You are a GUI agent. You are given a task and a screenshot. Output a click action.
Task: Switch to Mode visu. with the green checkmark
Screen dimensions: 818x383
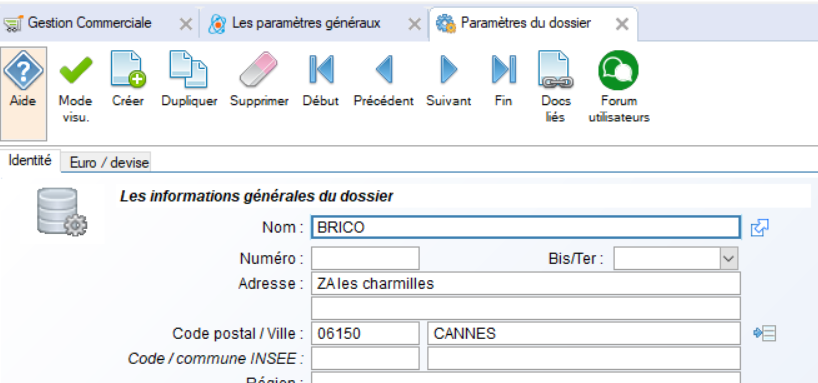76,87
